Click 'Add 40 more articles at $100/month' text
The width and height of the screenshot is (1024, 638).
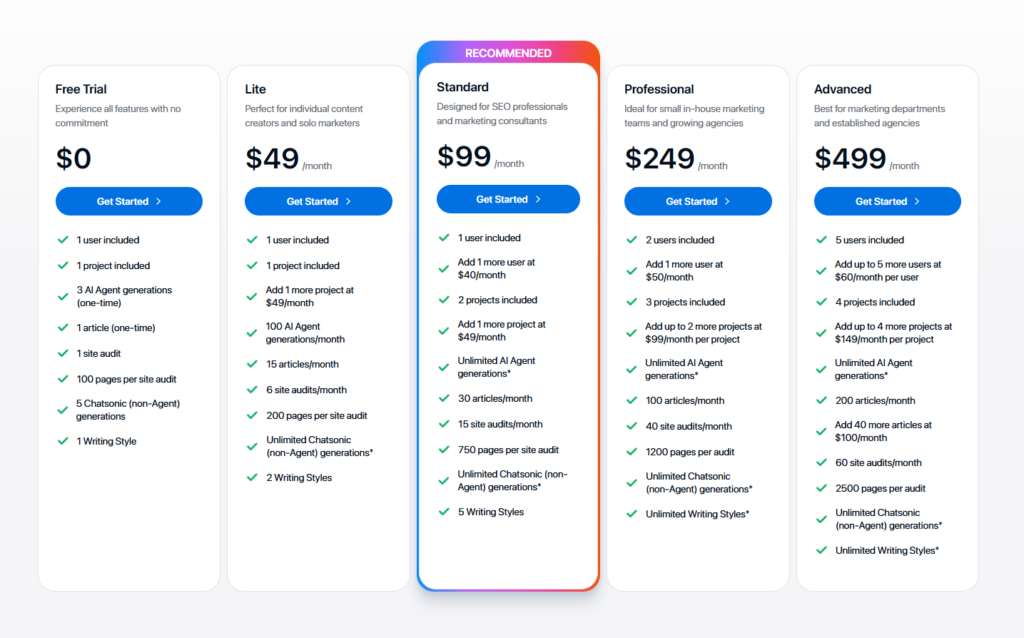(x=883, y=431)
